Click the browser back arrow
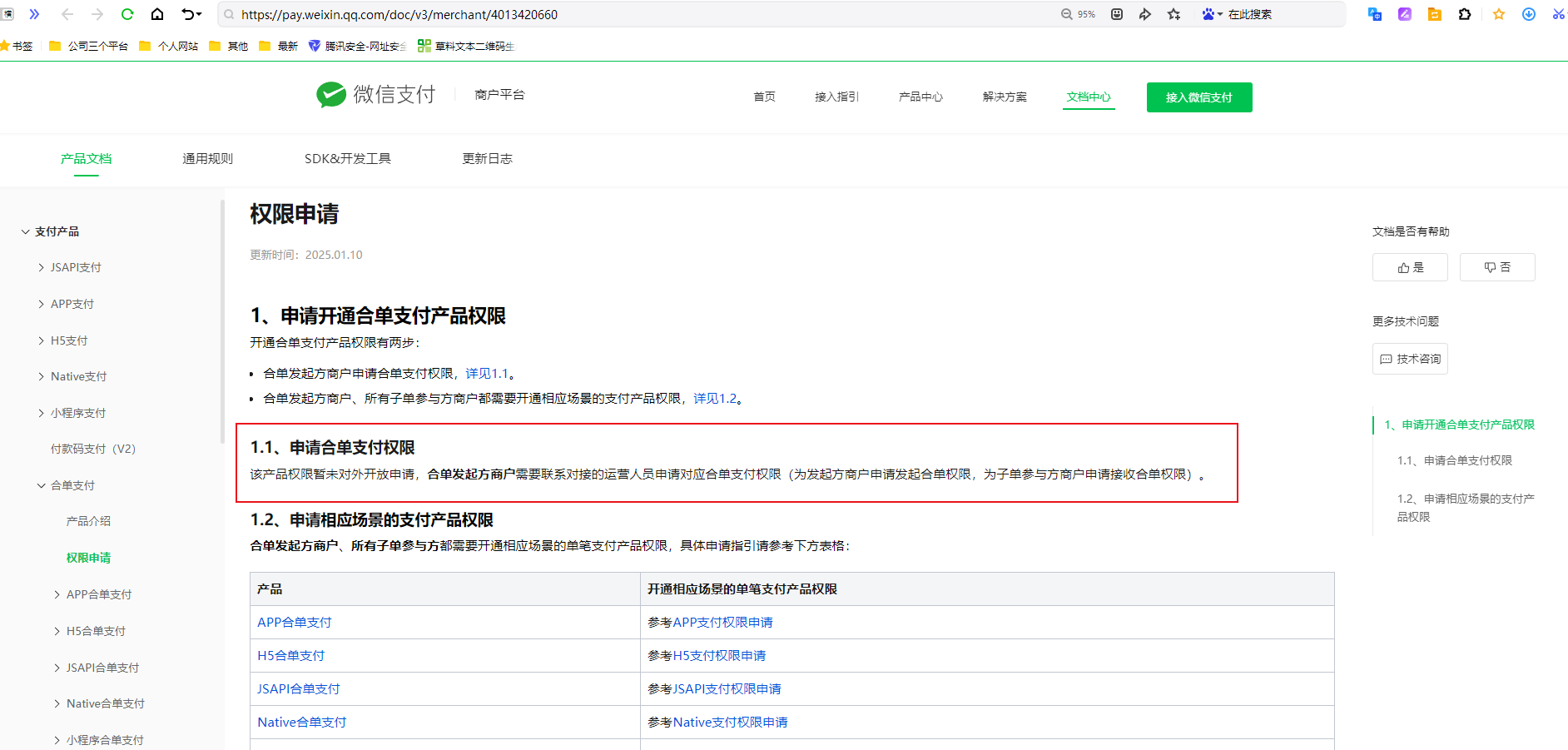Image resolution: width=1568 pixels, height=750 pixels. pos(67,14)
